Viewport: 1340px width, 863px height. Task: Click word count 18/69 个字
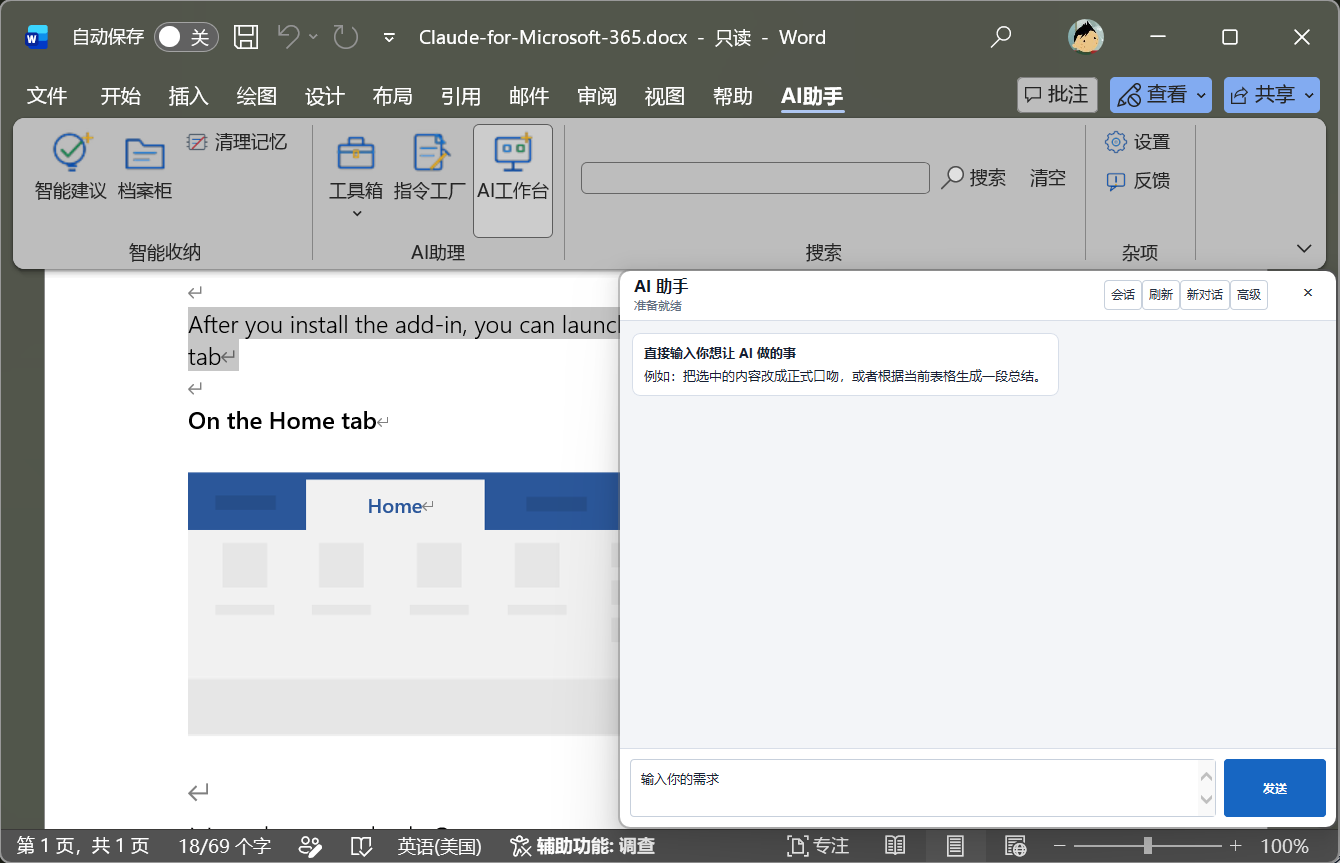[224, 846]
